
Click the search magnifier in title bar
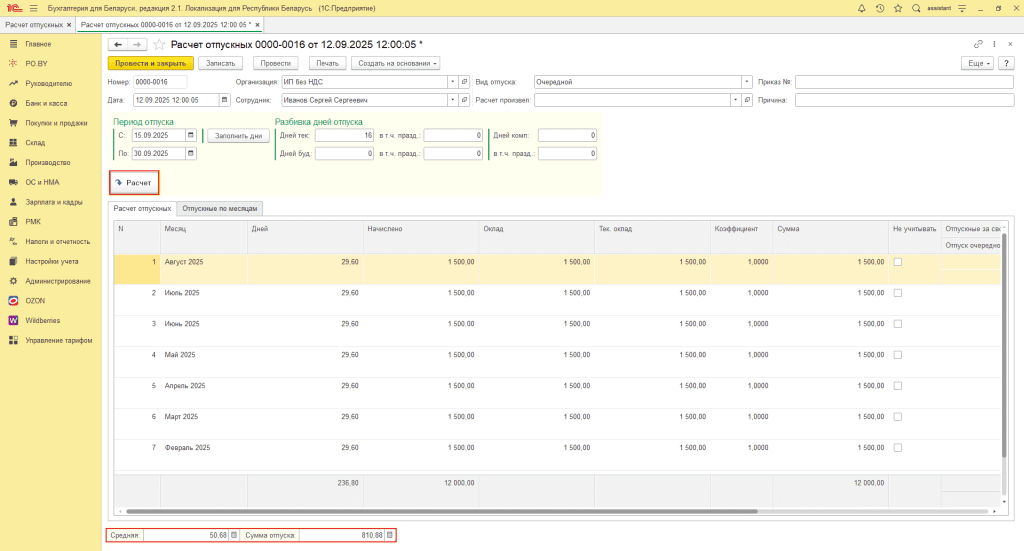[x=916, y=8]
